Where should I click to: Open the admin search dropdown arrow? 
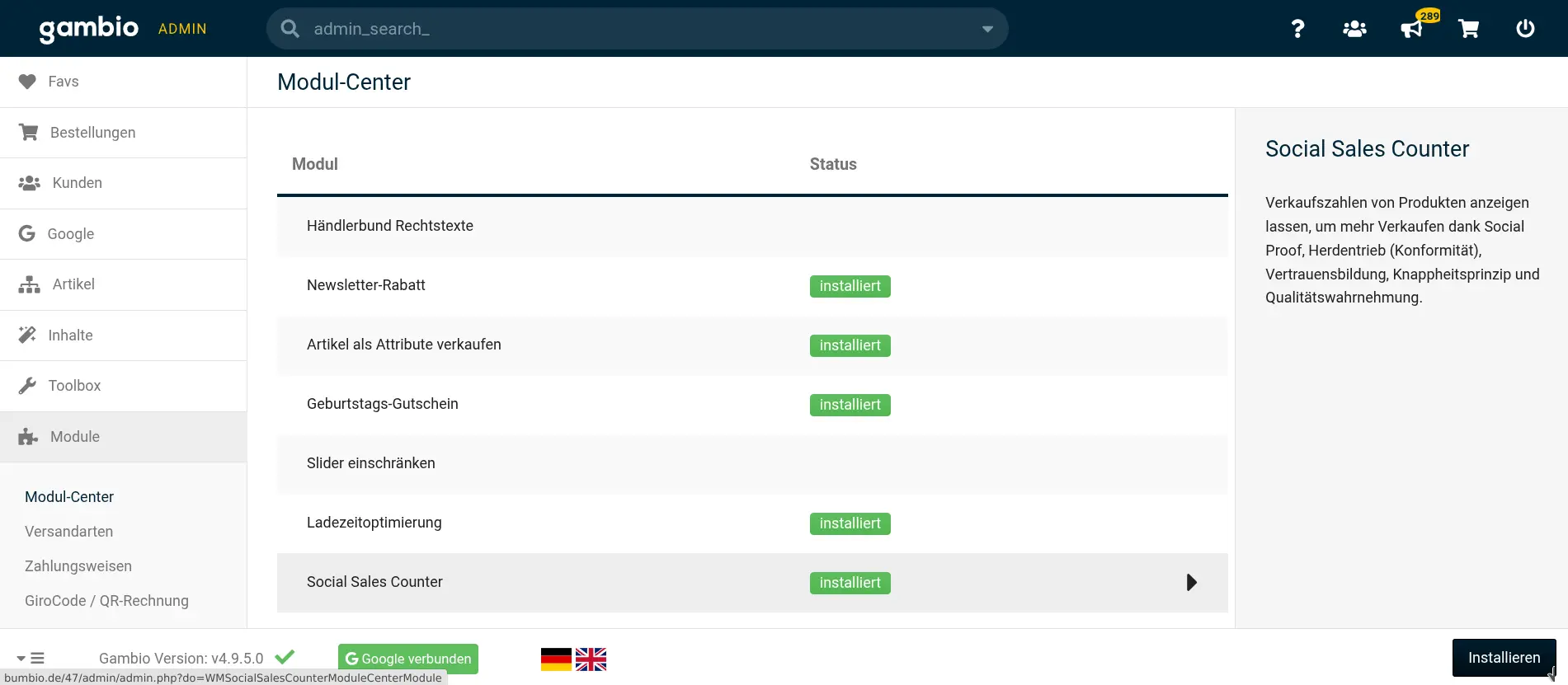coord(987,30)
